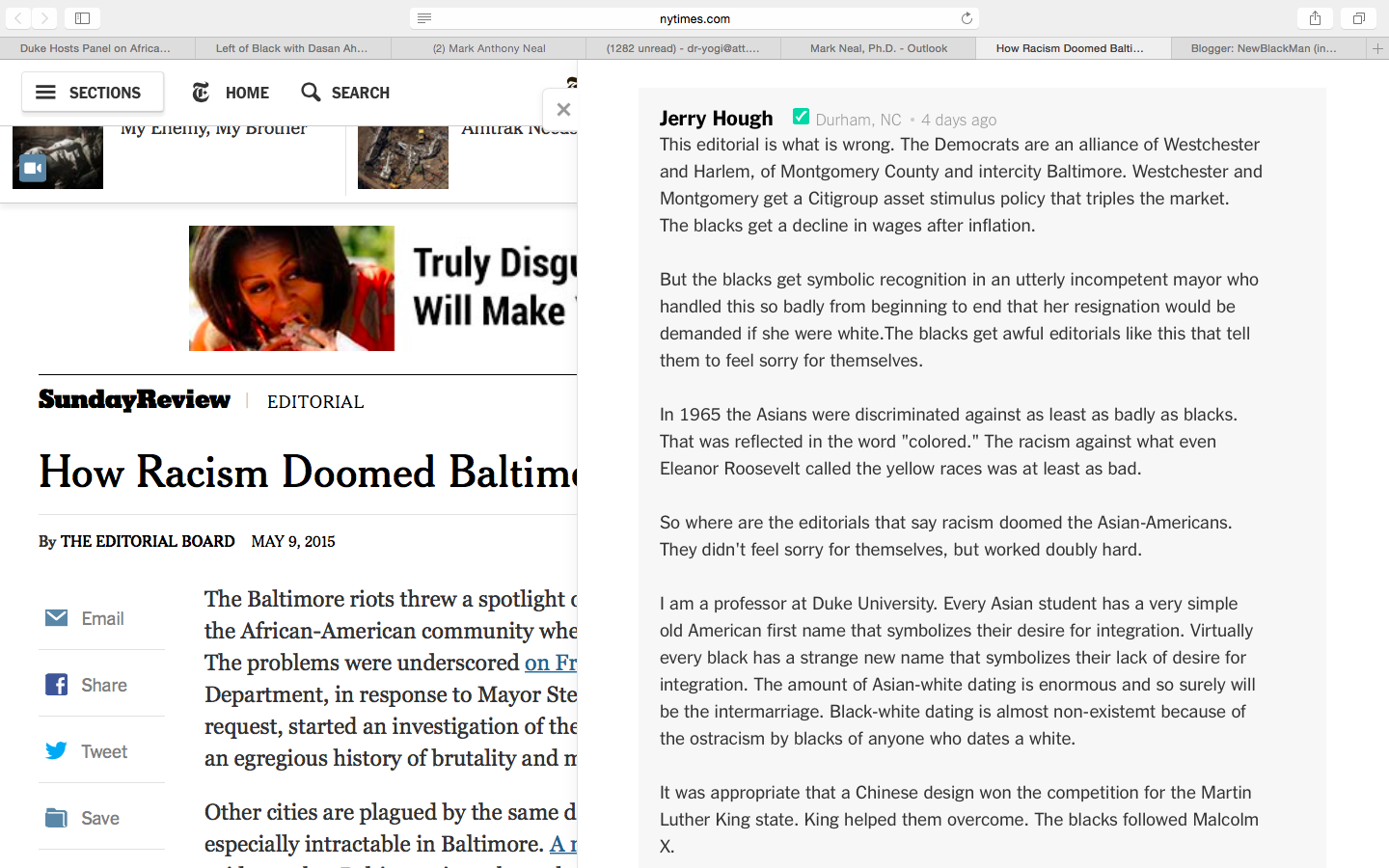The image size is (1389, 868).
Task: Click the Share label beside Facebook icon
Action: coord(104,686)
